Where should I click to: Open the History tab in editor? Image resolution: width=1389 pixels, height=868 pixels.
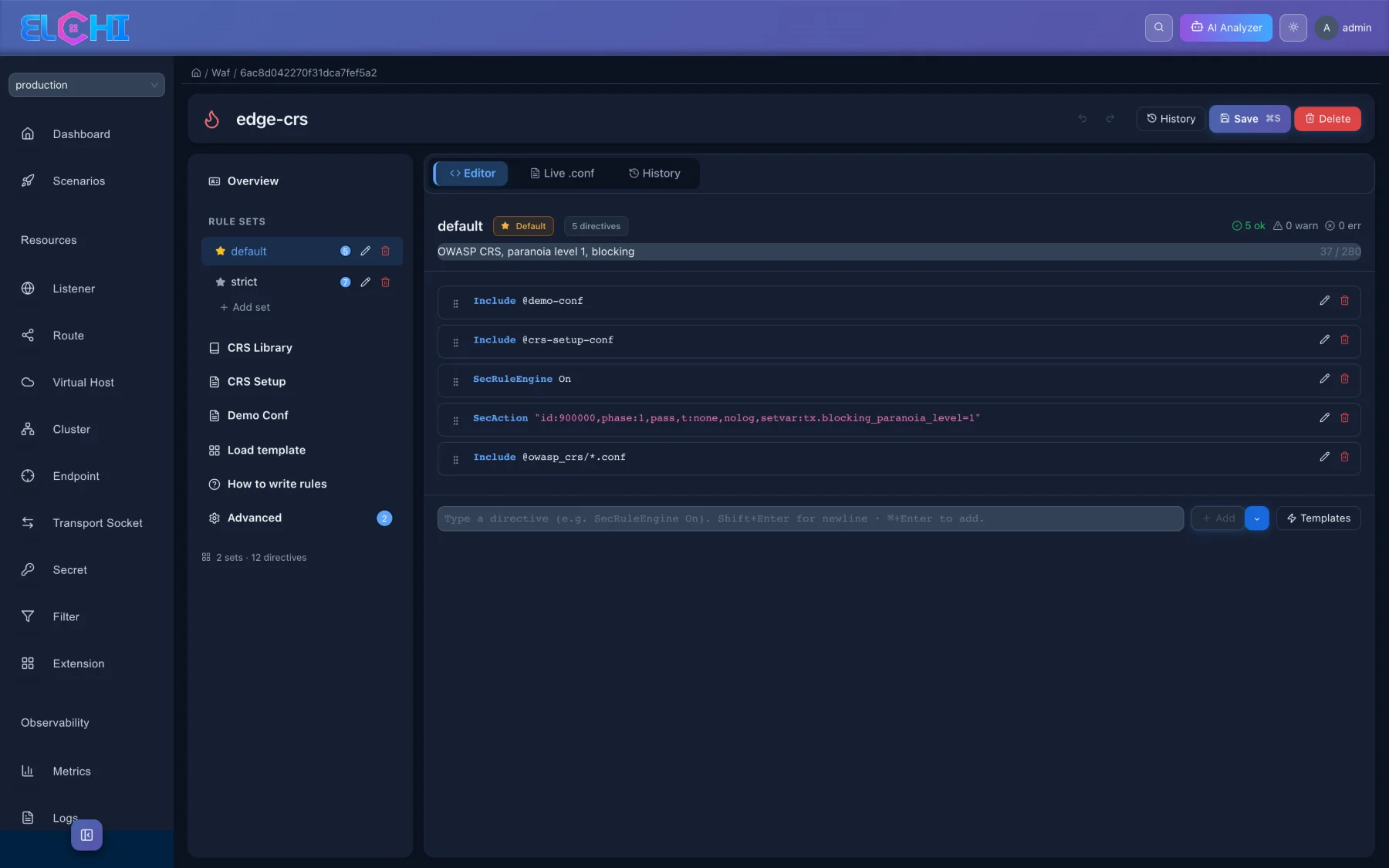pos(654,174)
